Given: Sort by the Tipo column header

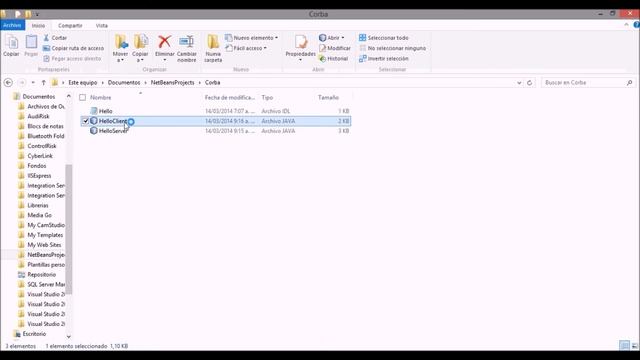Looking at the screenshot, I should [267, 98].
